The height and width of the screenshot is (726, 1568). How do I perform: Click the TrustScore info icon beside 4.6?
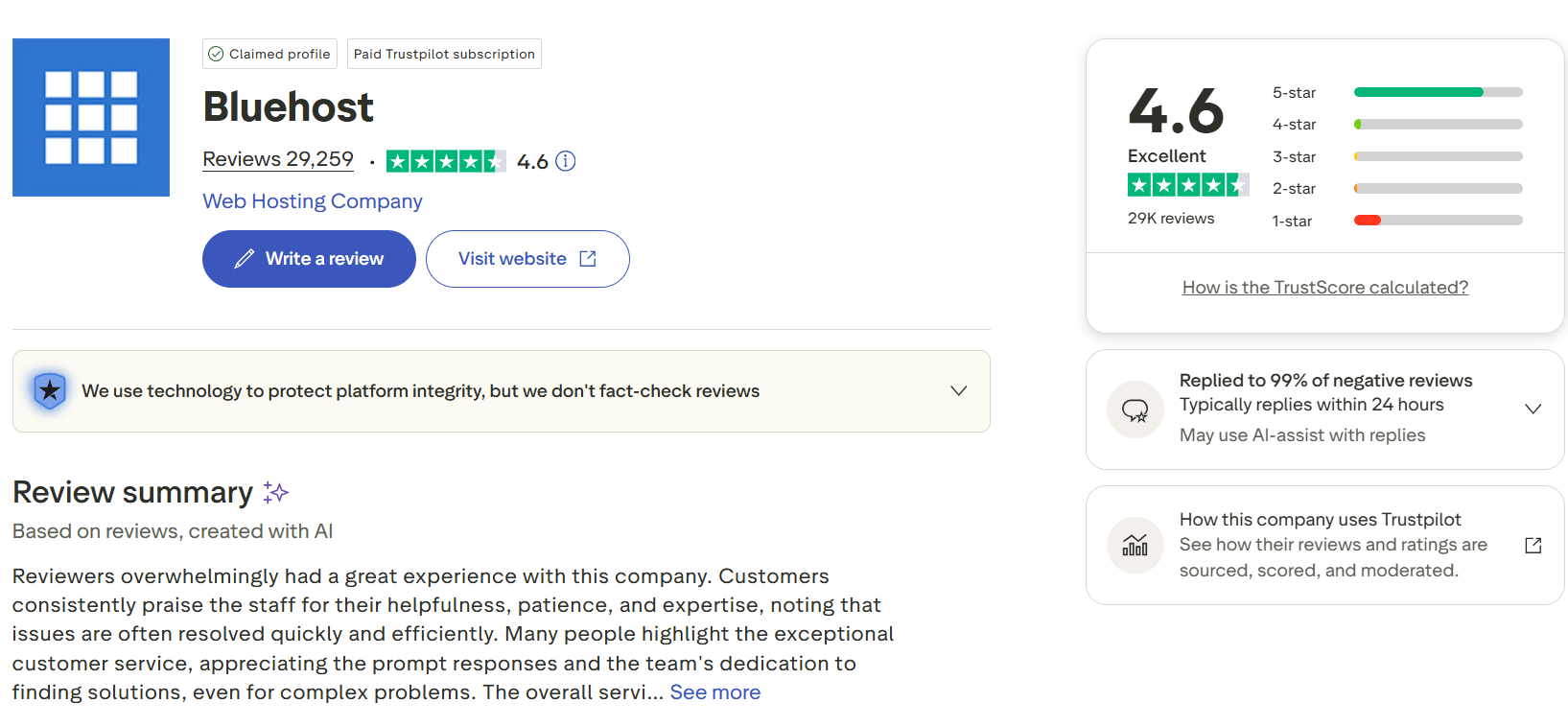[x=566, y=161]
